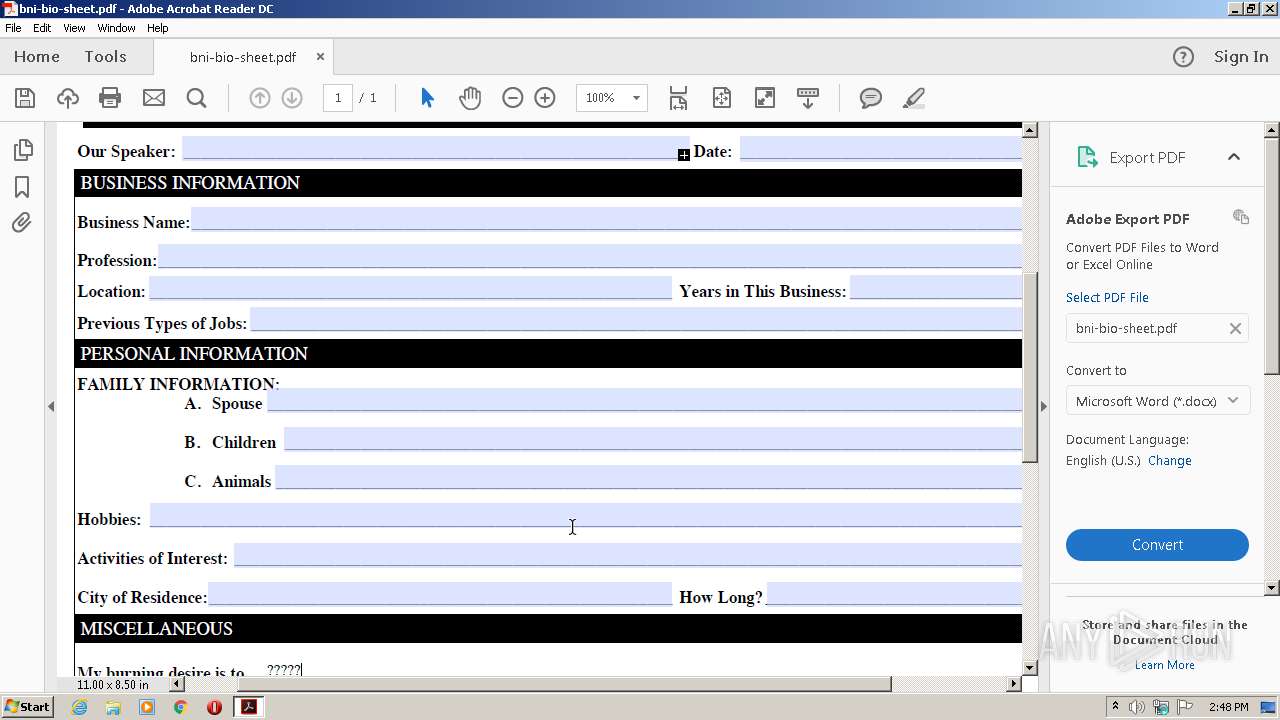This screenshot has height=720, width=1280.
Task: Switch to the Home tab
Action: (37, 57)
